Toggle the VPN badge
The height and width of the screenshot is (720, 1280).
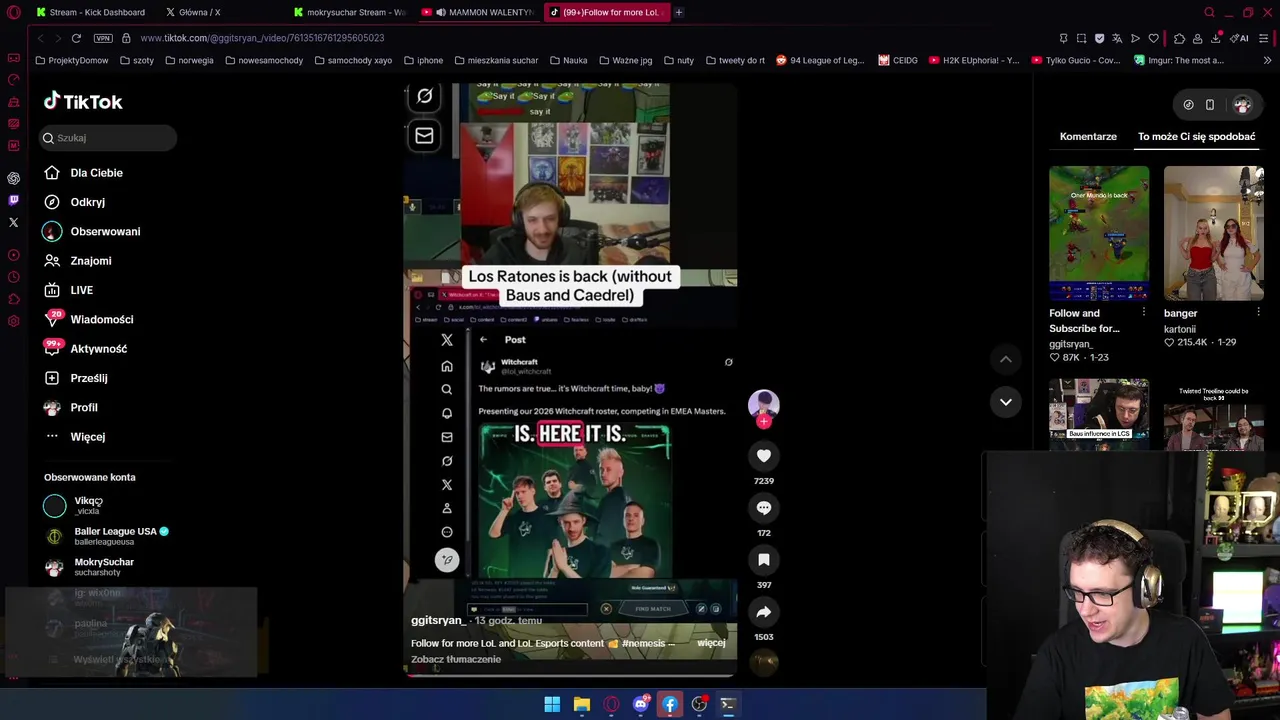(103, 38)
